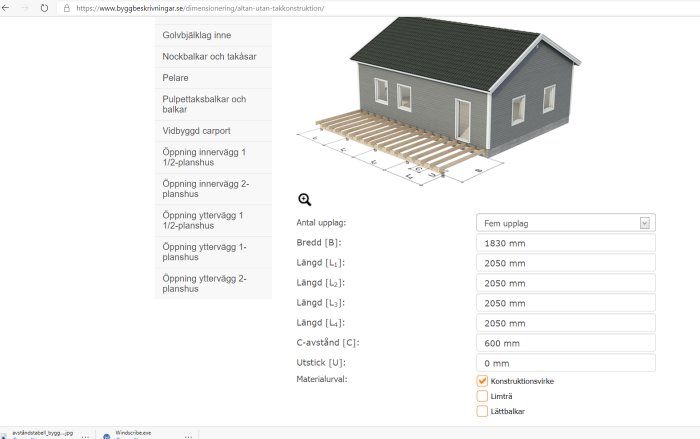This screenshot has width=700, height=439.
Task: Click the padlock site security icon
Action: 67,8
